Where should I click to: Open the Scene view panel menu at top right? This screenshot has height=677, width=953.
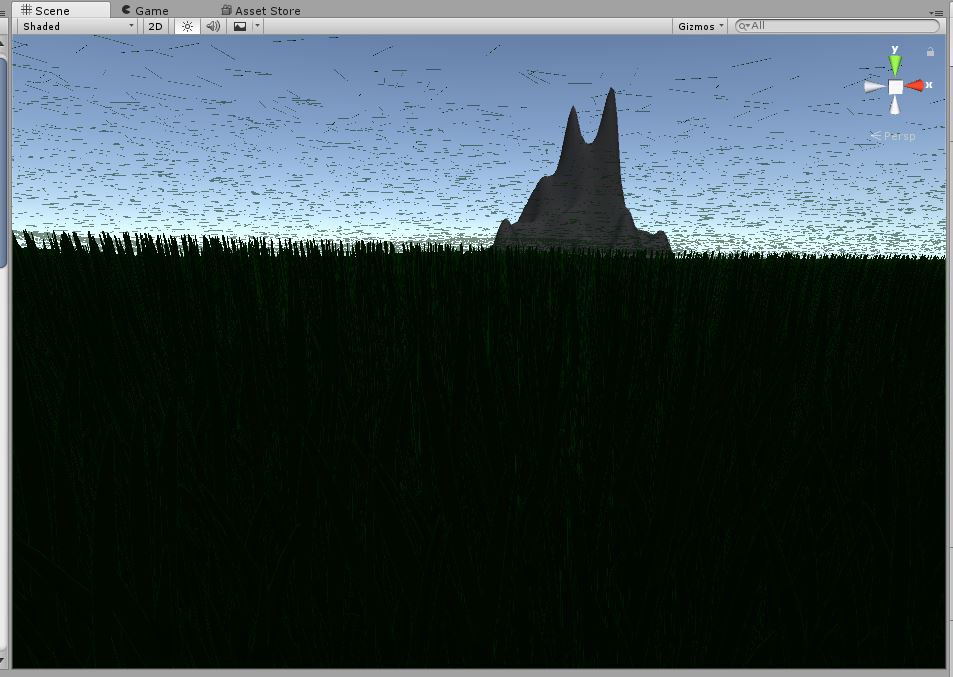pyautogui.click(x=938, y=13)
